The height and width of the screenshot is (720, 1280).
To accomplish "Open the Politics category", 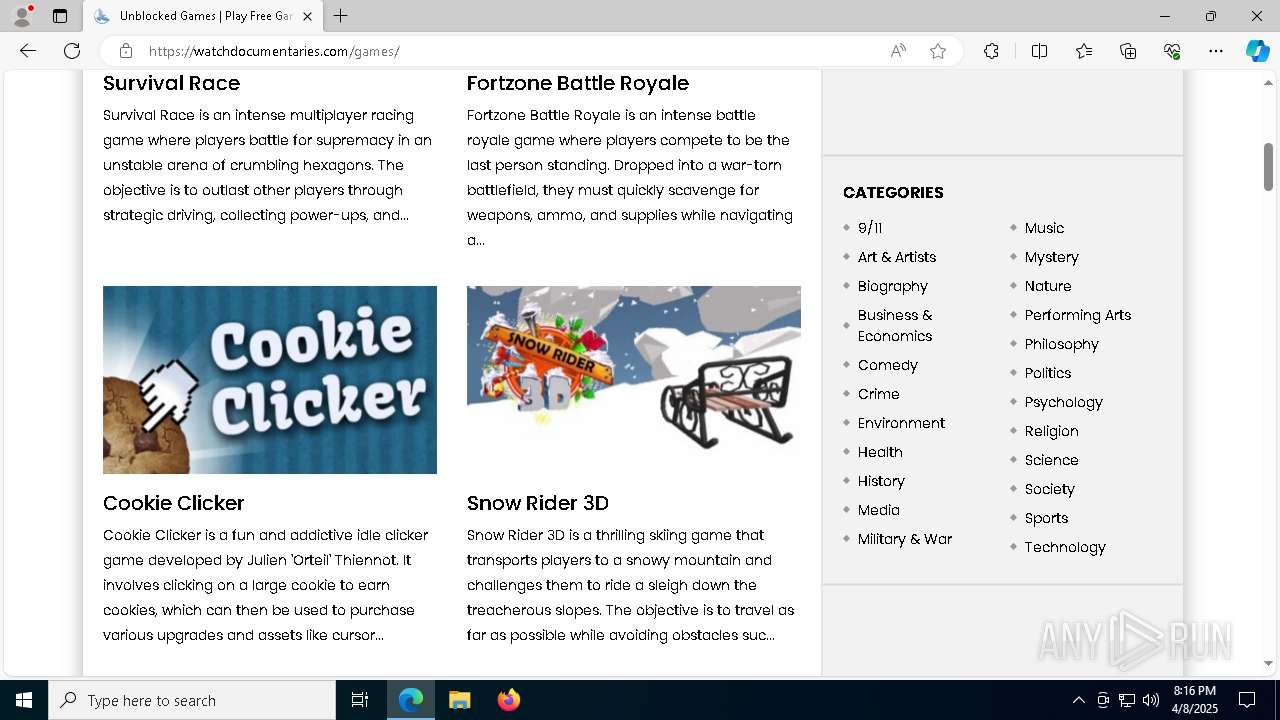I will (1048, 373).
